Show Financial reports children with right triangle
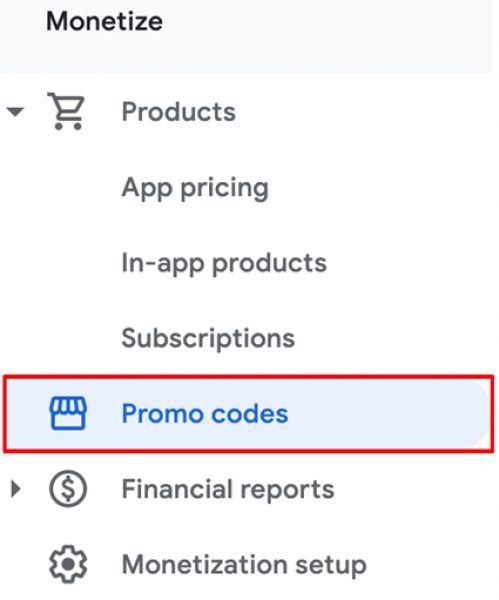499x600 pixels. click(x=16, y=489)
